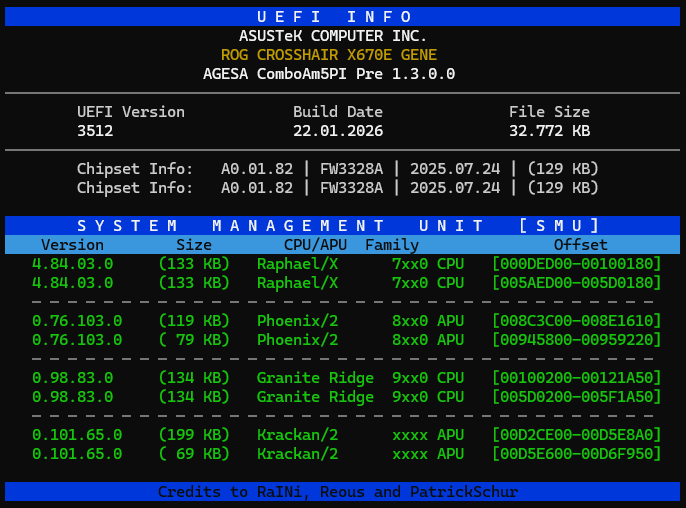Click the ( 79 KB) Phoenix/2 size
This screenshot has height=508, width=686.
click(194, 340)
